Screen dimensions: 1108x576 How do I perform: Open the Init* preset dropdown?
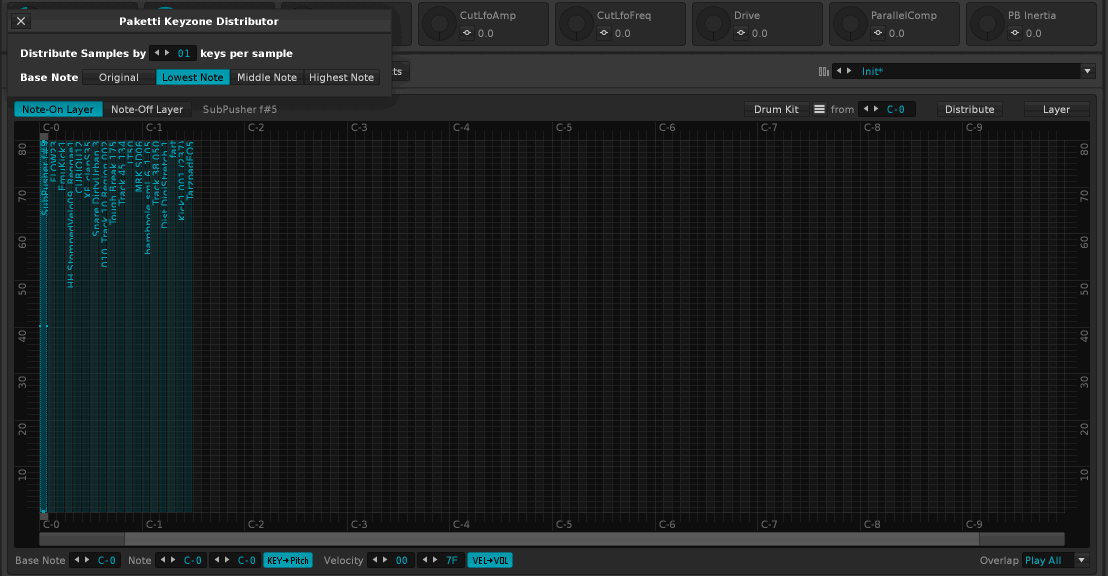pos(1088,71)
